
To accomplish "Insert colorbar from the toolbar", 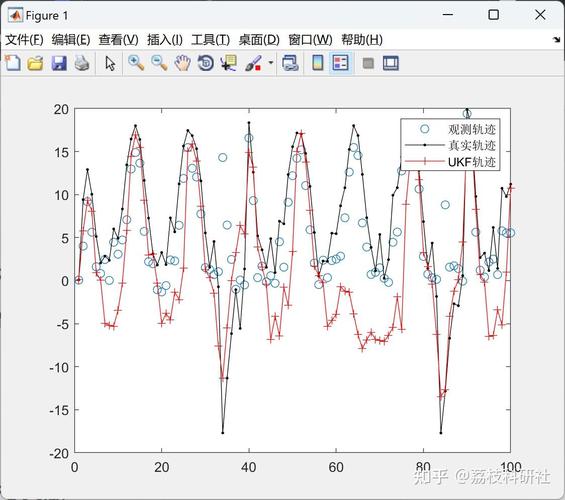I will click(317, 63).
